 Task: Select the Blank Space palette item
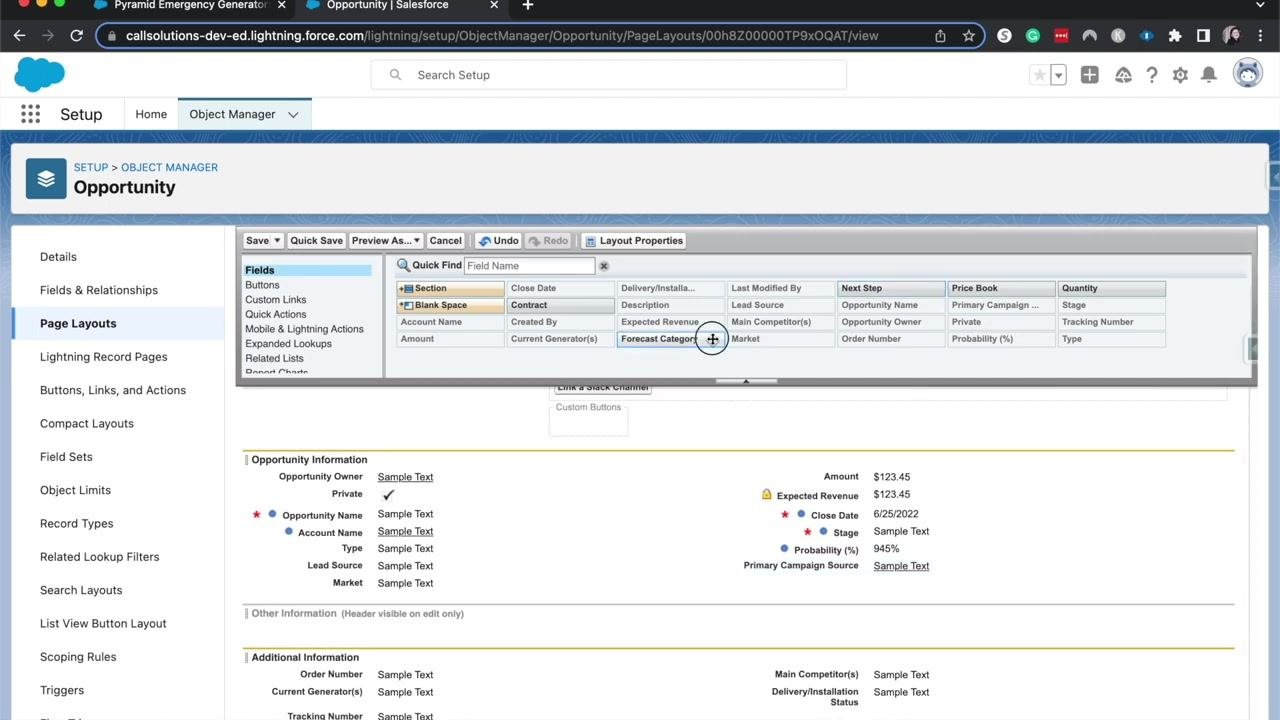(x=451, y=305)
